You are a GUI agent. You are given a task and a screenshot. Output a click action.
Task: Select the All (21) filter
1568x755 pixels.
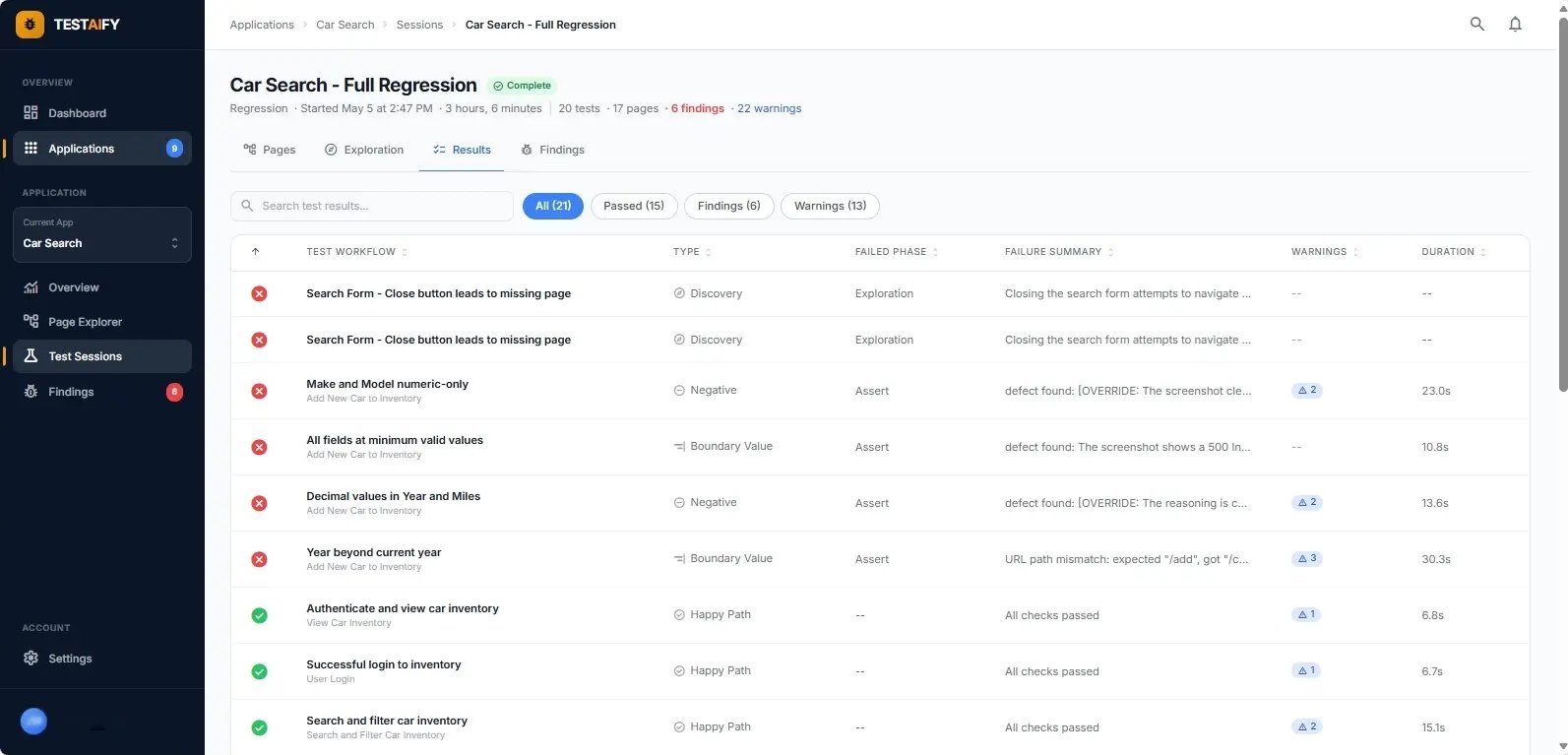[553, 206]
